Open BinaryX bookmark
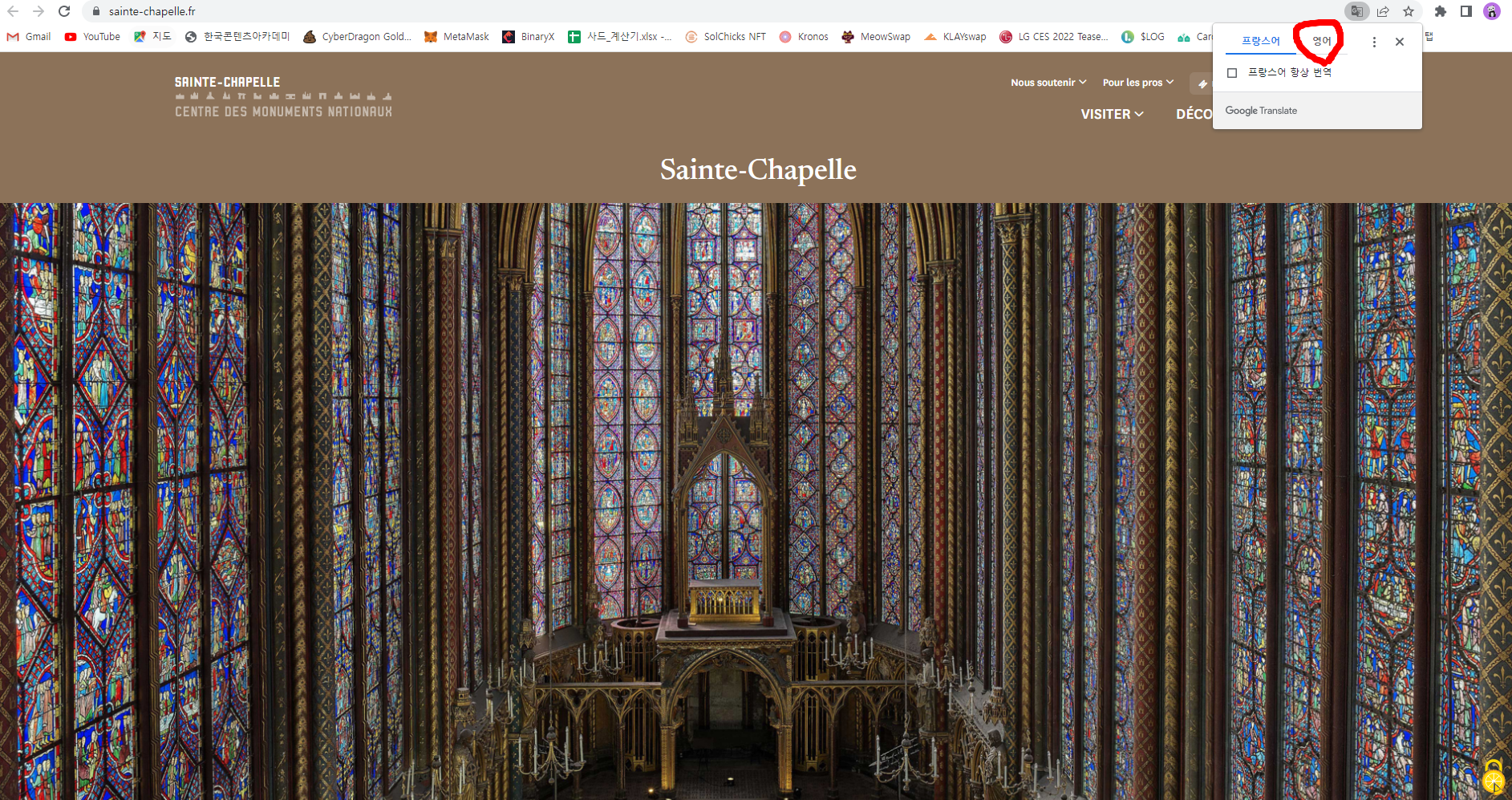The image size is (1512, 800). point(528,37)
